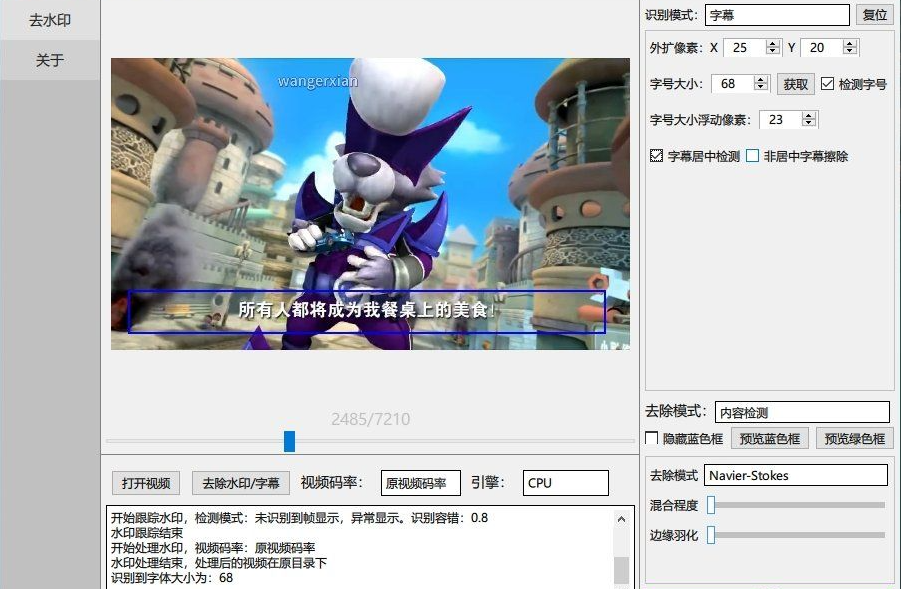The height and width of the screenshot is (589, 902).
Task: Increase the 外扩像素 X value
Action: click(x=773, y=43)
